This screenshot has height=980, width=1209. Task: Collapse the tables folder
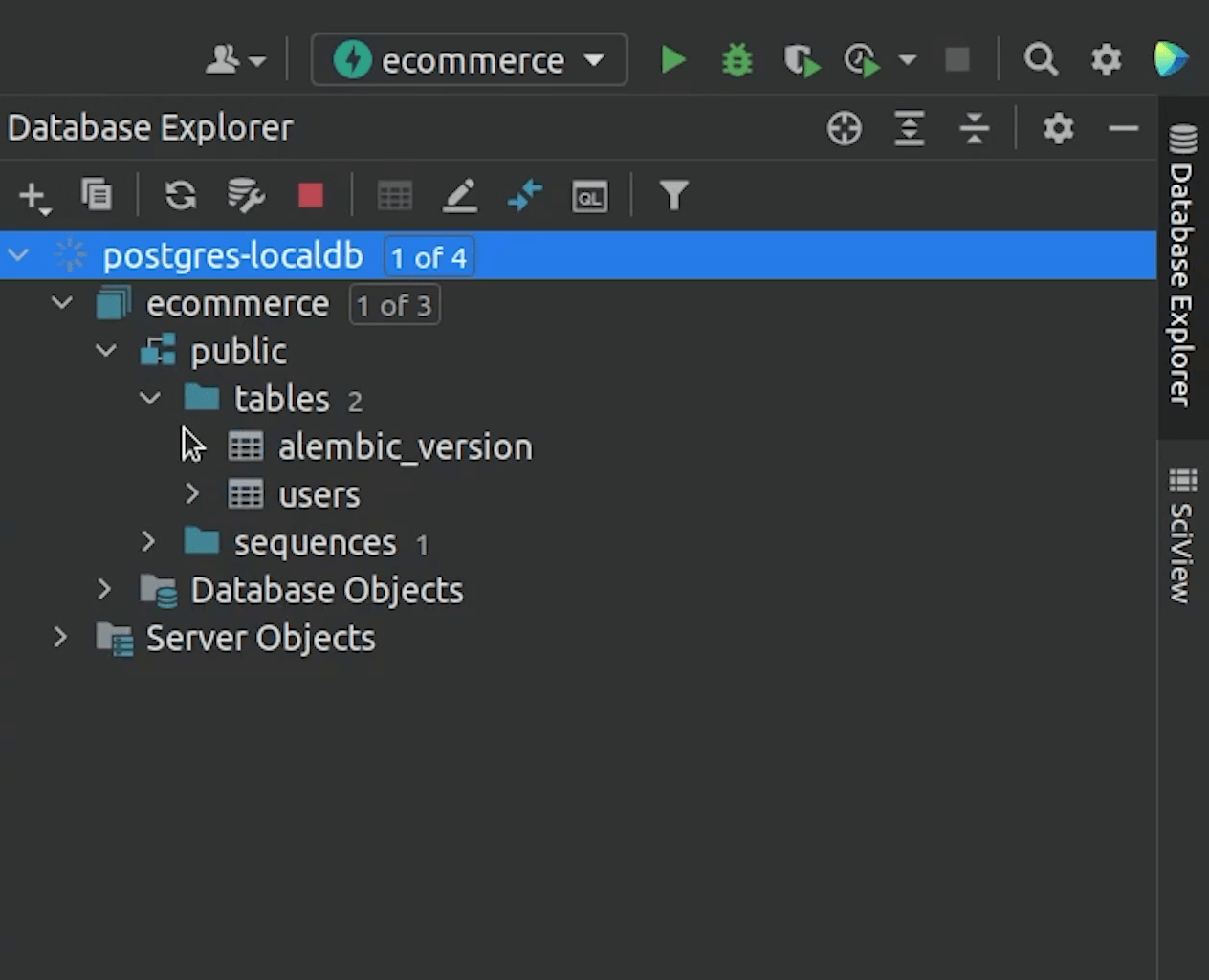[x=150, y=398]
